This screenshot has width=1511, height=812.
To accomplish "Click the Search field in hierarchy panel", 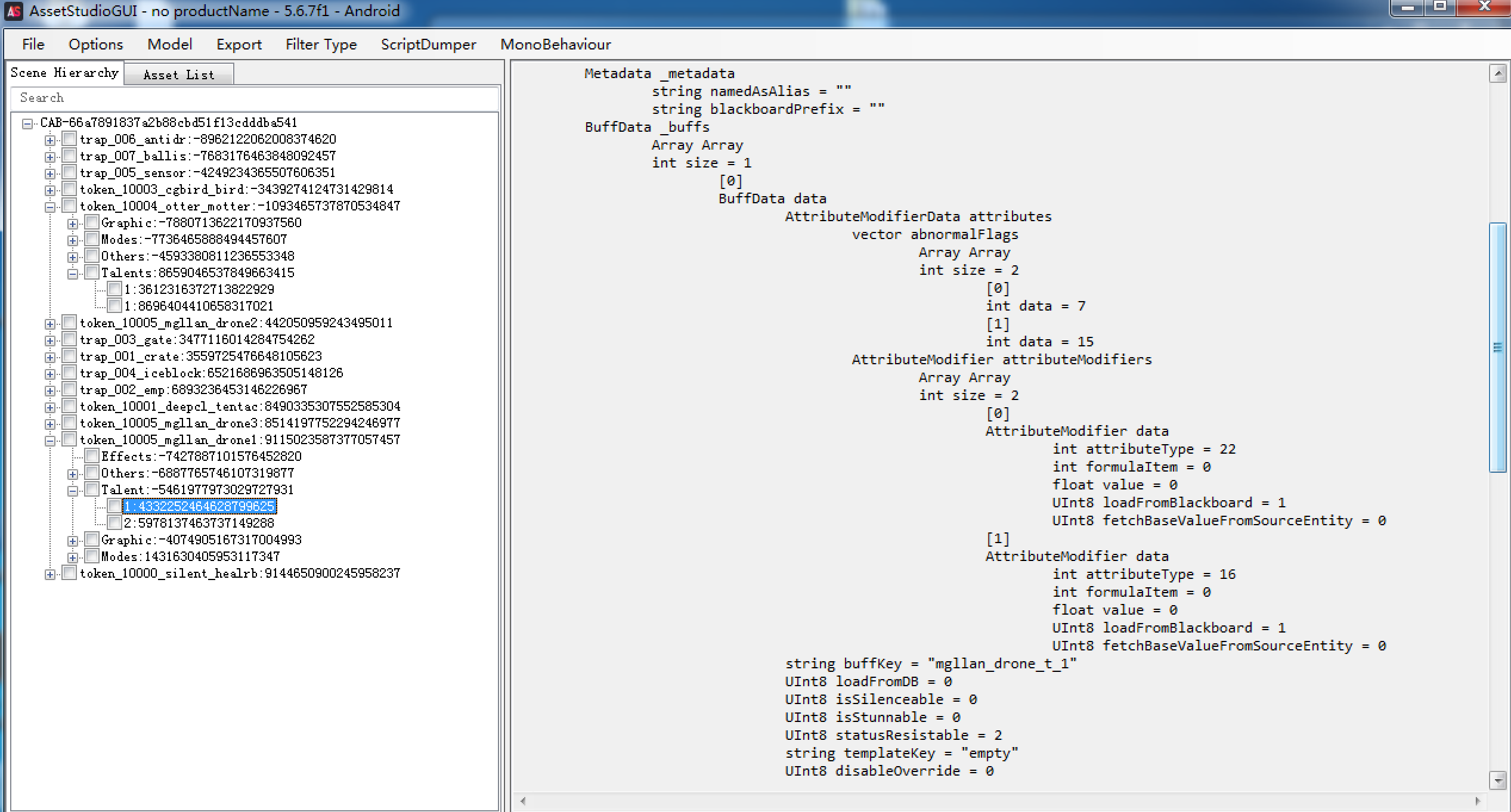I will click(254, 98).
